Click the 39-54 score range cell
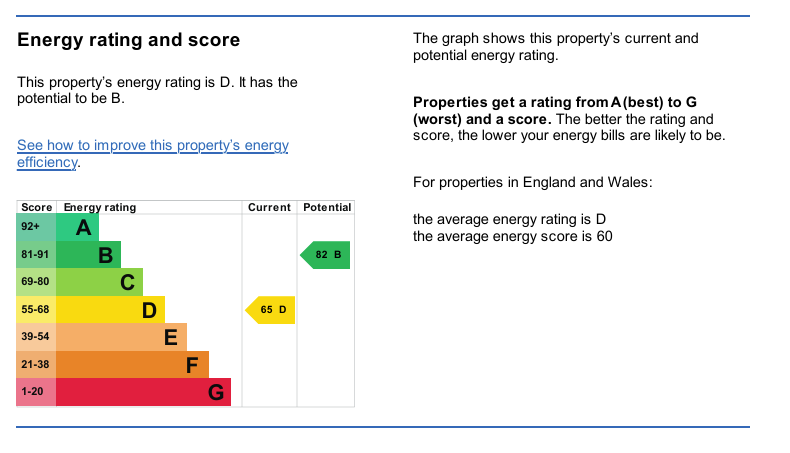Viewport: 790px width, 453px height. click(x=36, y=337)
